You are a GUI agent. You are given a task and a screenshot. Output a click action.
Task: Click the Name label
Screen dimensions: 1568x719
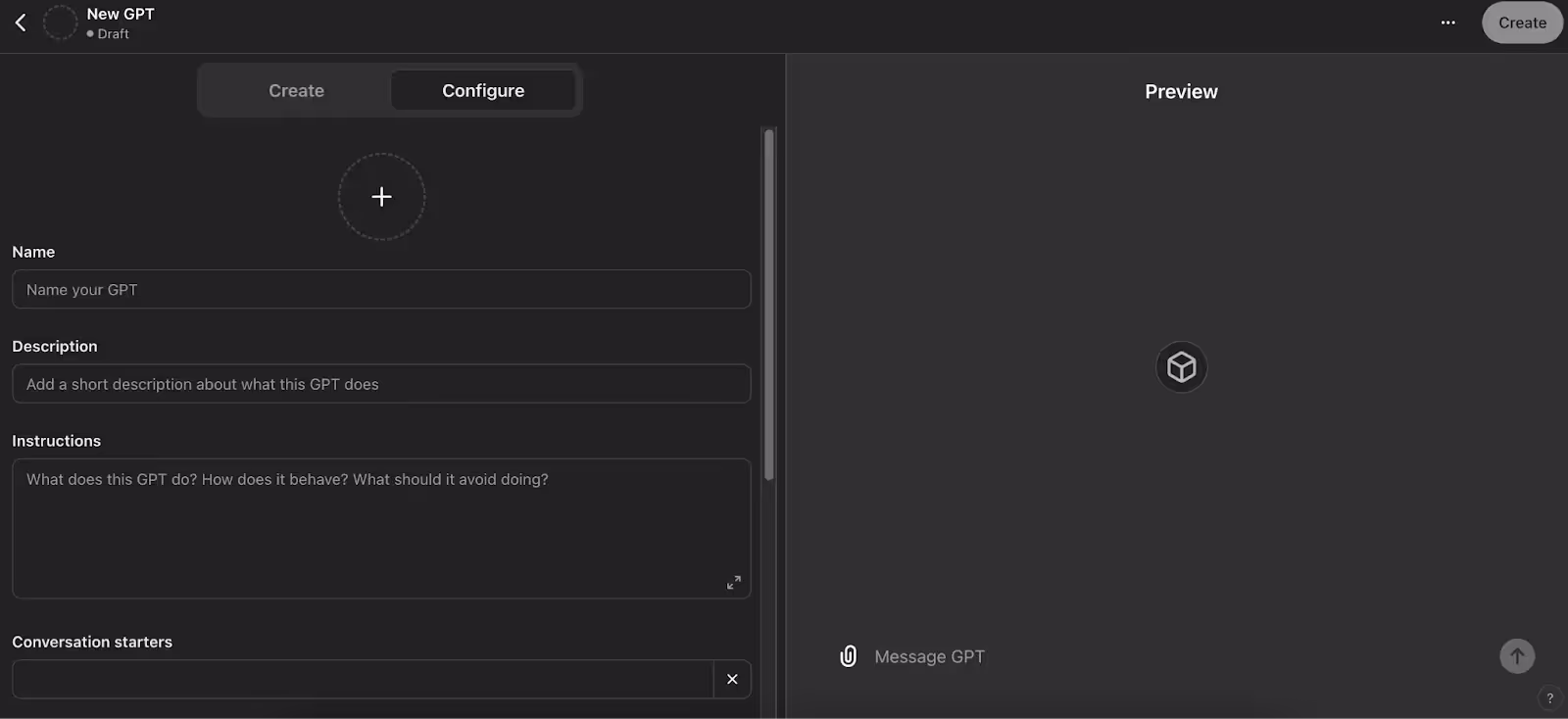click(33, 252)
